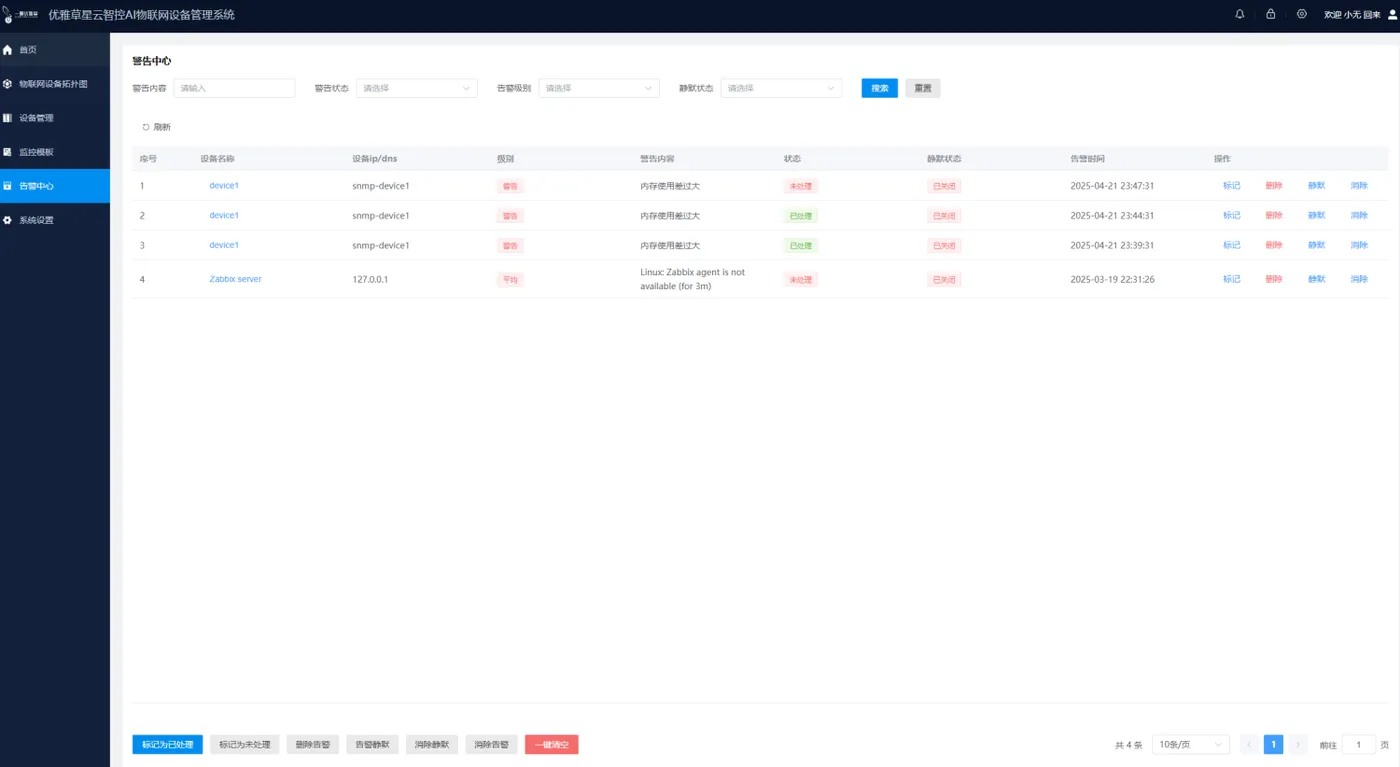Select 设备管理 menu item

[x=55, y=118]
